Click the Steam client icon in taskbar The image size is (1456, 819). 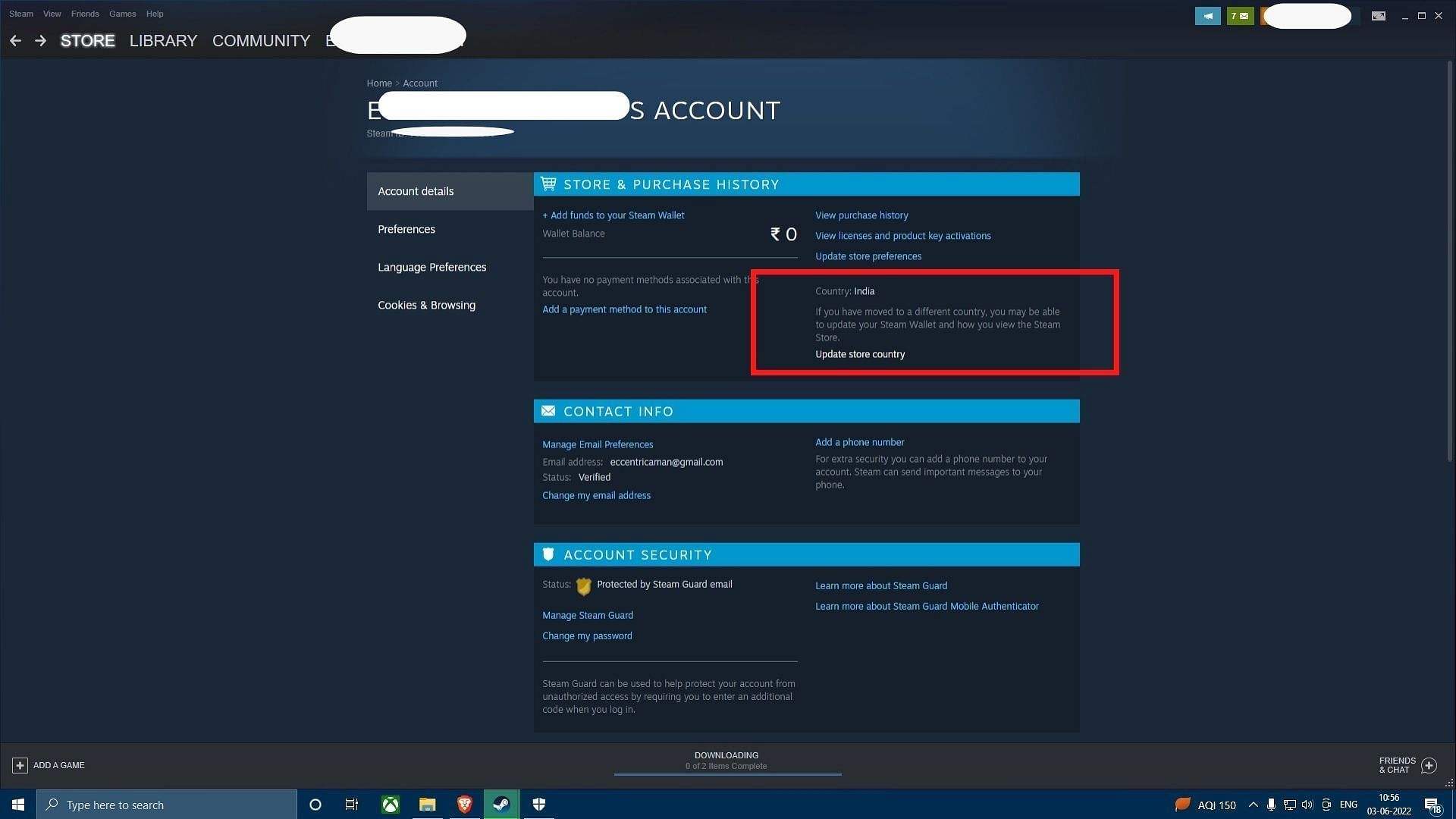[x=502, y=804]
